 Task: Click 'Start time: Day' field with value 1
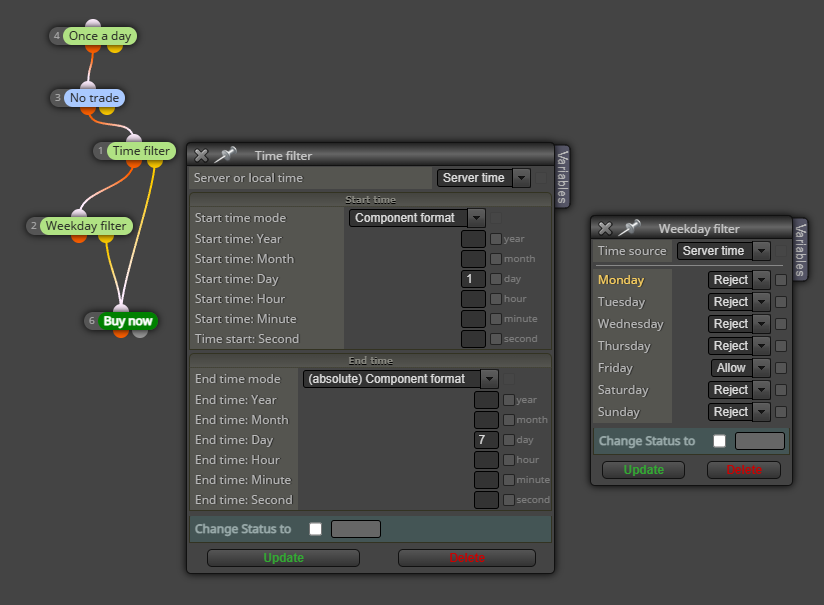click(473, 279)
